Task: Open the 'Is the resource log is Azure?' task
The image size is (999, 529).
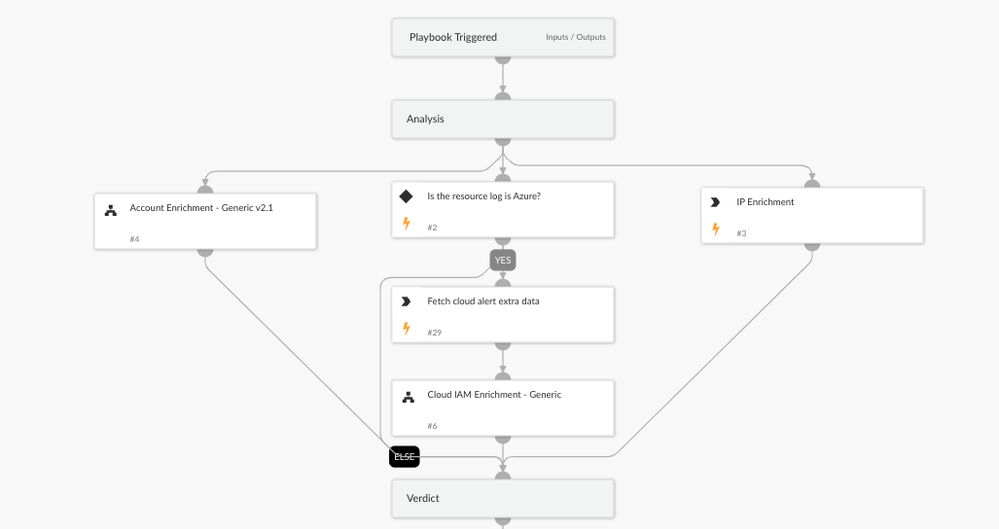Action: click(x=484, y=196)
